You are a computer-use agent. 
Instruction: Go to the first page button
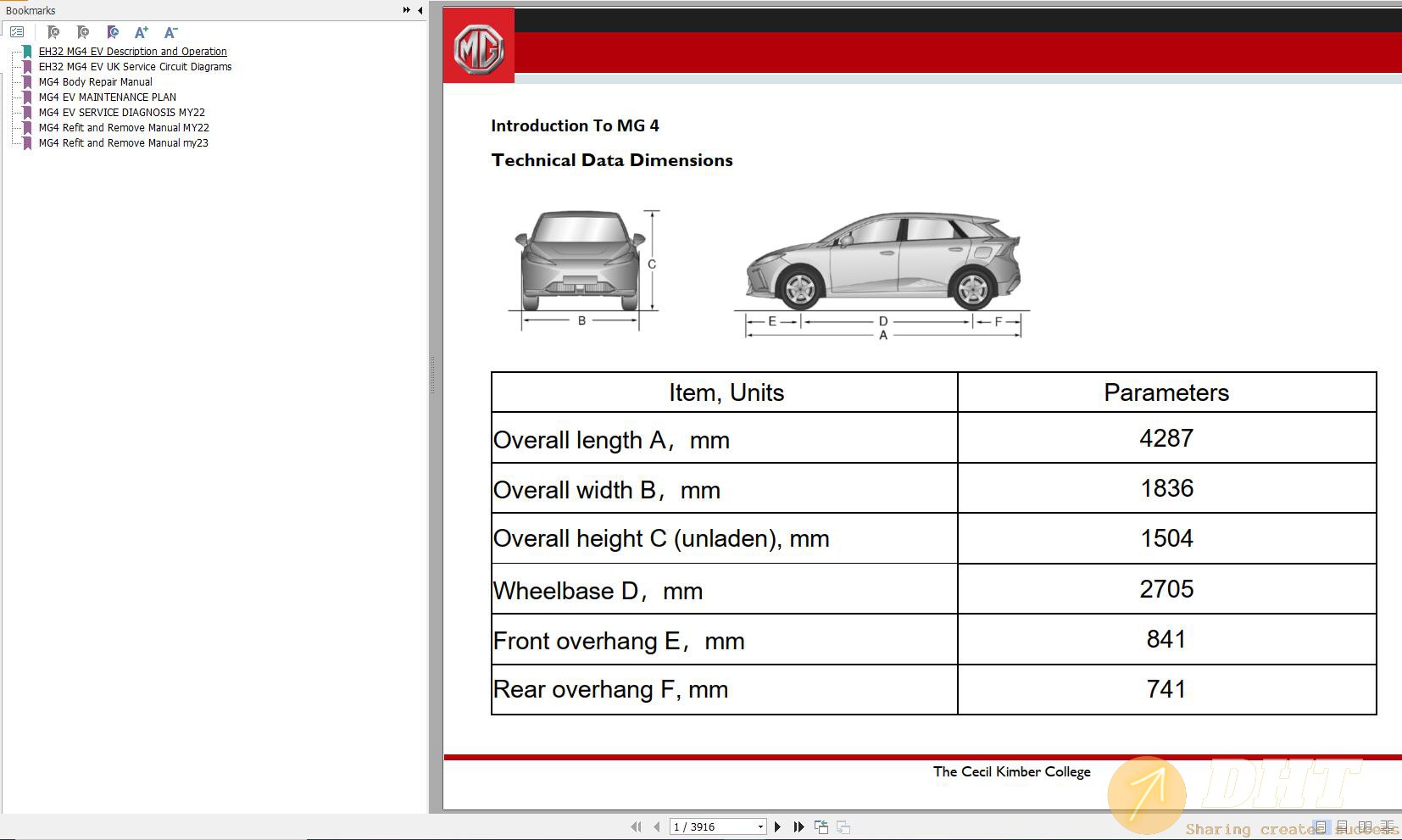tap(636, 826)
